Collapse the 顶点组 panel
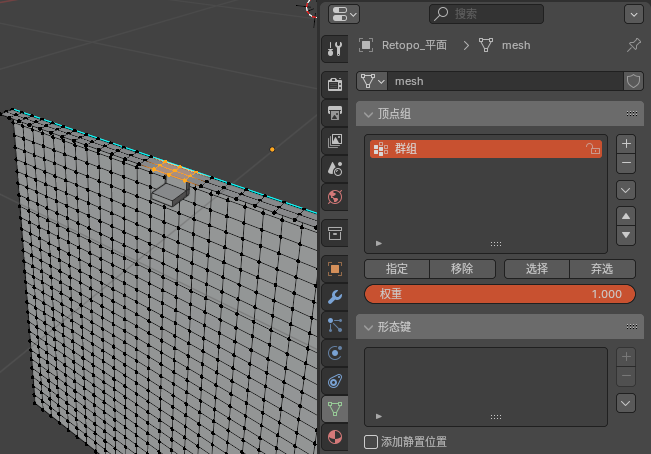Viewport: 651px width, 454px height. point(369,114)
